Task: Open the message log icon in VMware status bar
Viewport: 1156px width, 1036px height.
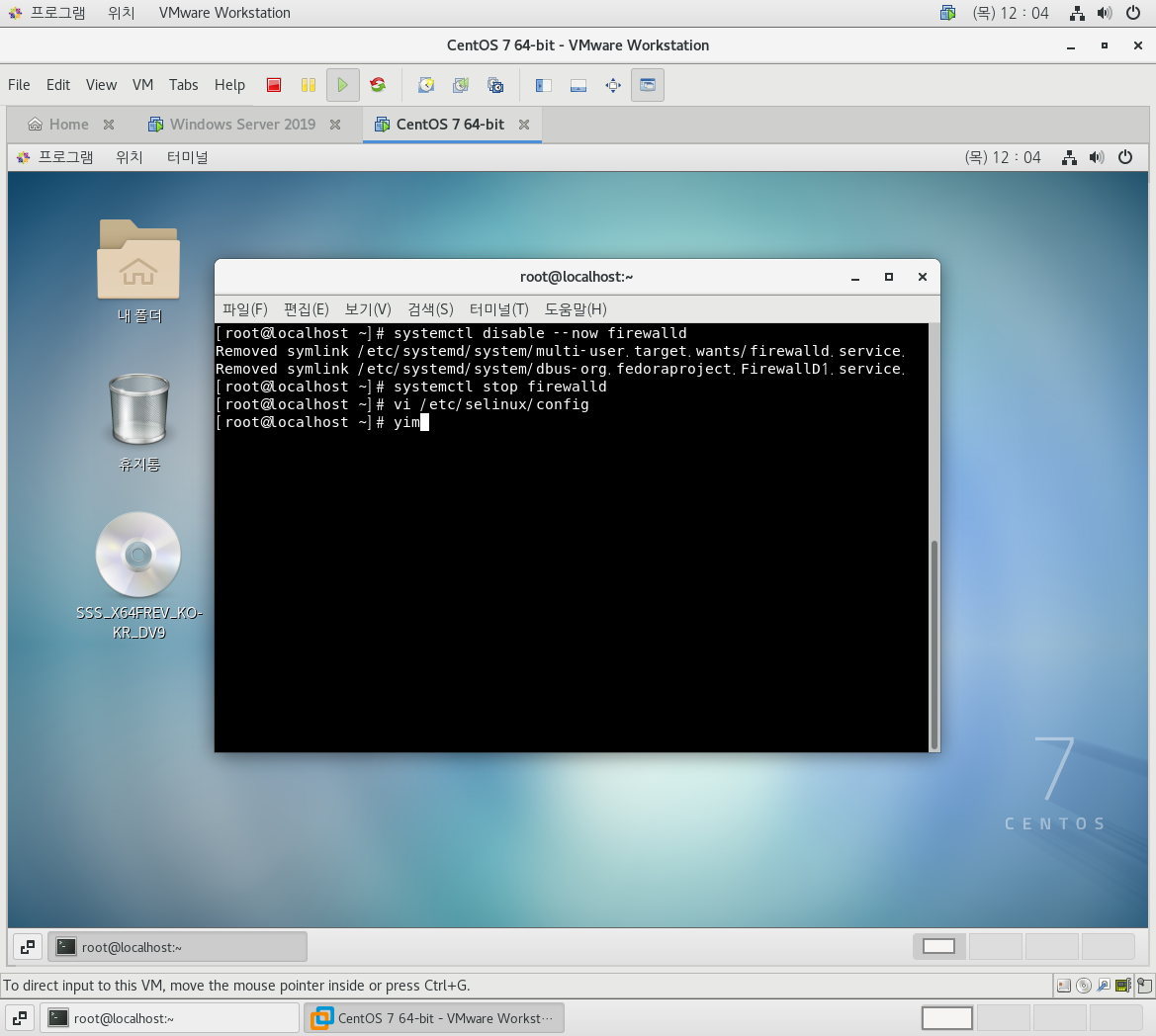Action: (x=1144, y=986)
